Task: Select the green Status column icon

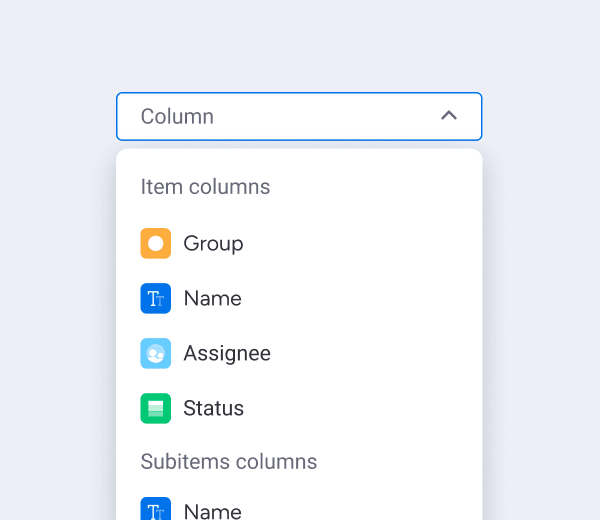Action: click(155, 408)
